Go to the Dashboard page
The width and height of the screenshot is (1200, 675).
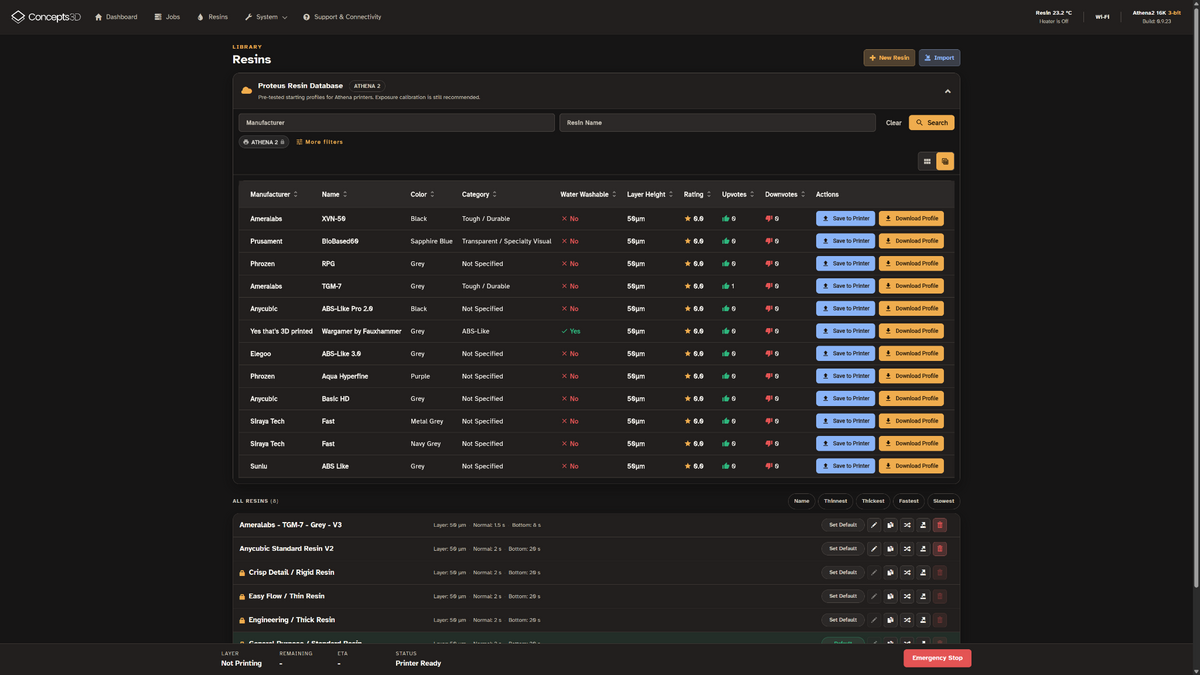(116, 17)
